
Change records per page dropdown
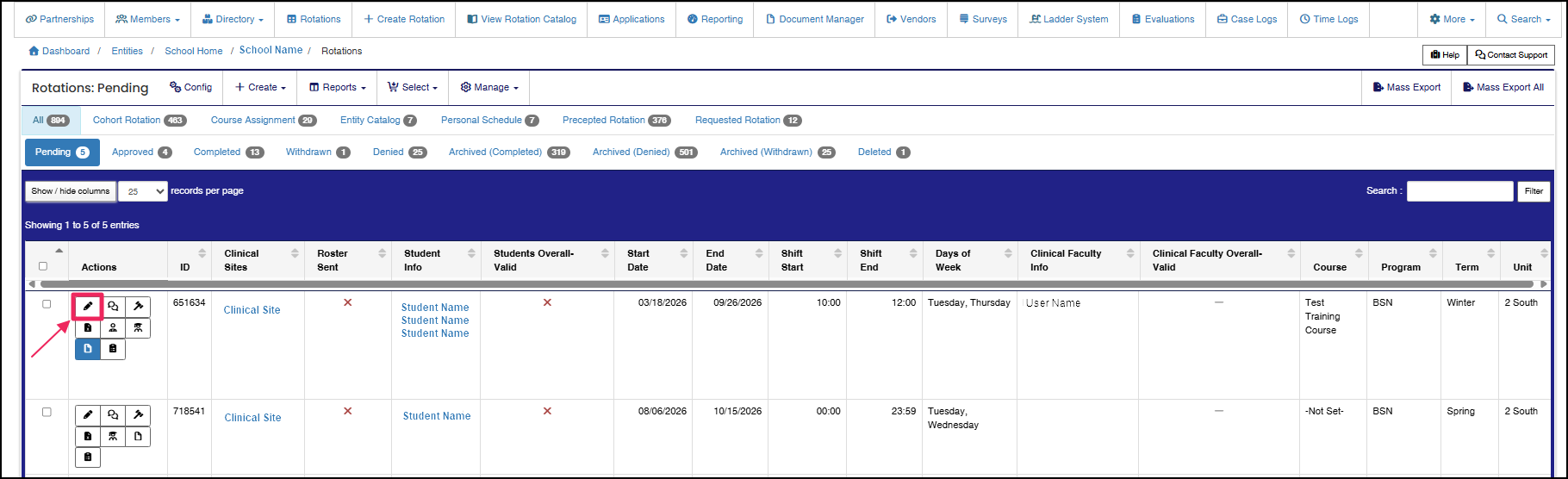click(x=143, y=191)
